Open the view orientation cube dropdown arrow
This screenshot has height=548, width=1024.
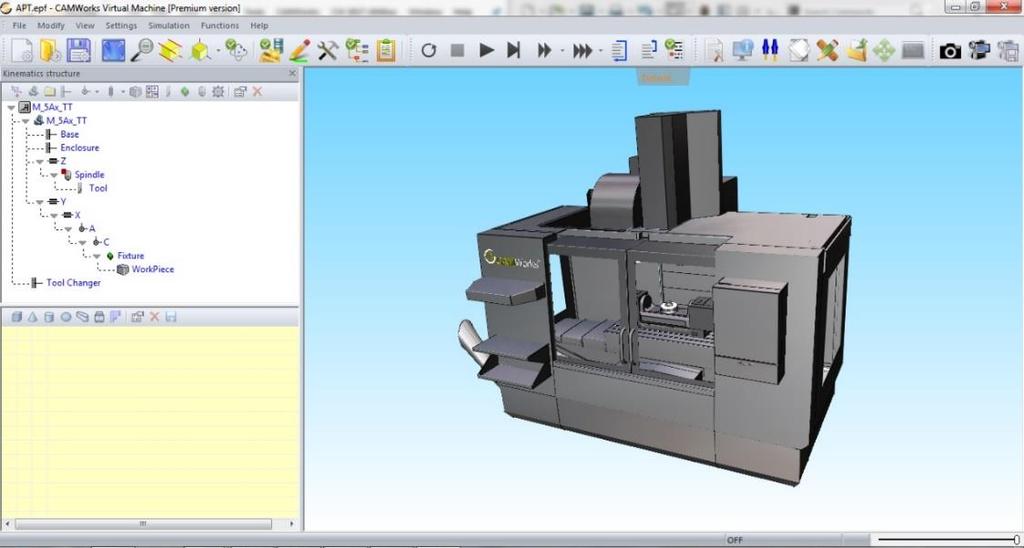click(x=218, y=50)
